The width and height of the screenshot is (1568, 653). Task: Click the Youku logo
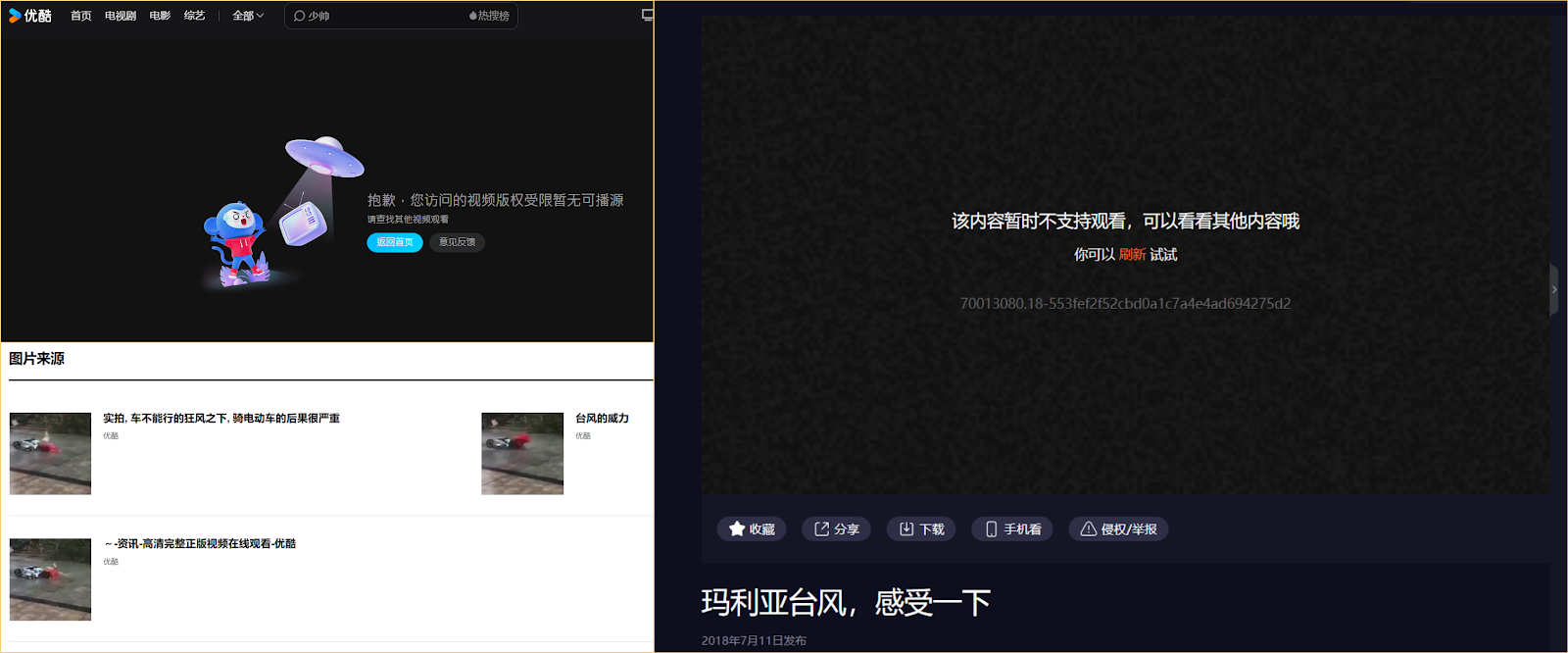(30, 16)
